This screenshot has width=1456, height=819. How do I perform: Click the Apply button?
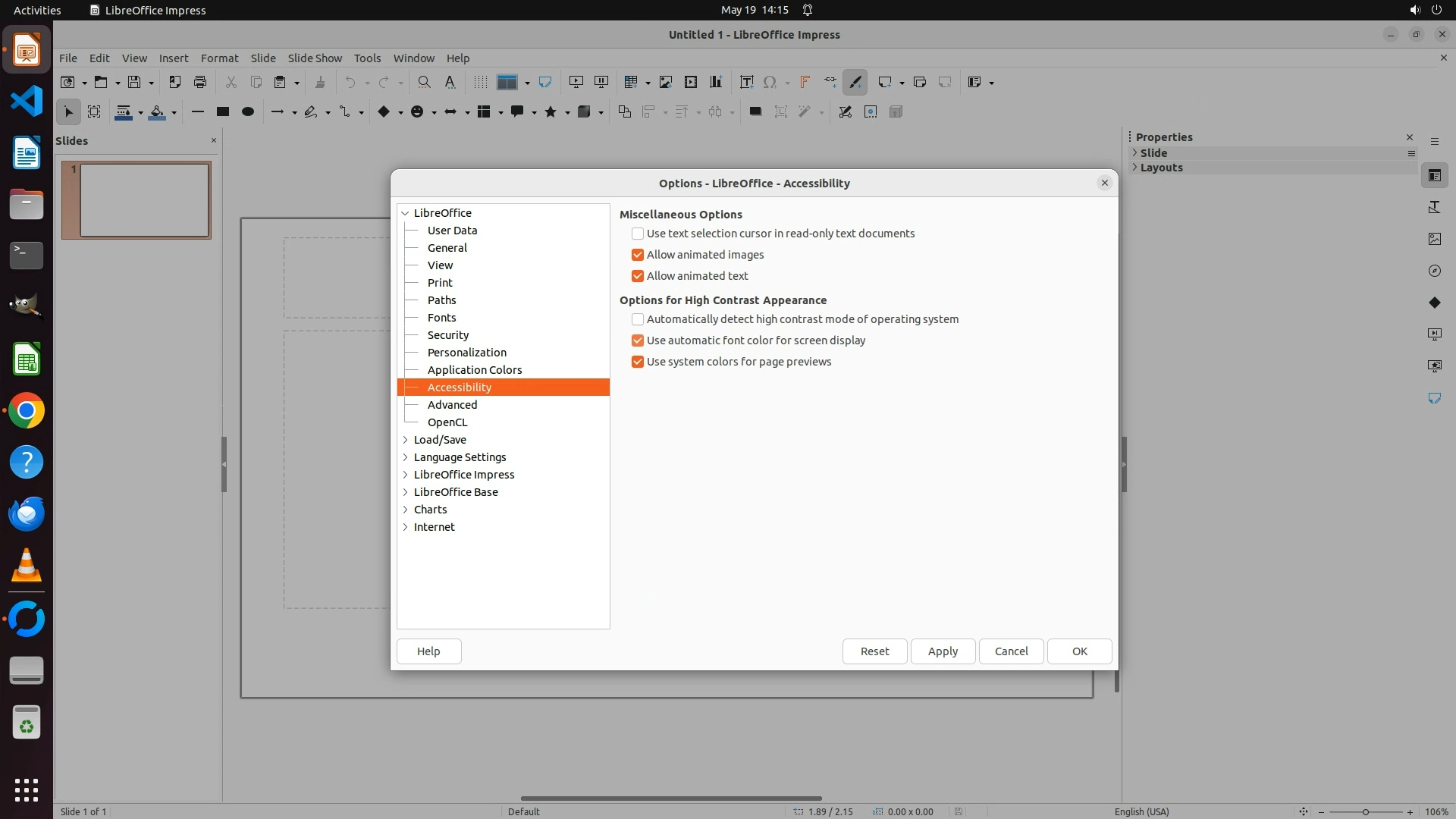pyautogui.click(x=943, y=651)
